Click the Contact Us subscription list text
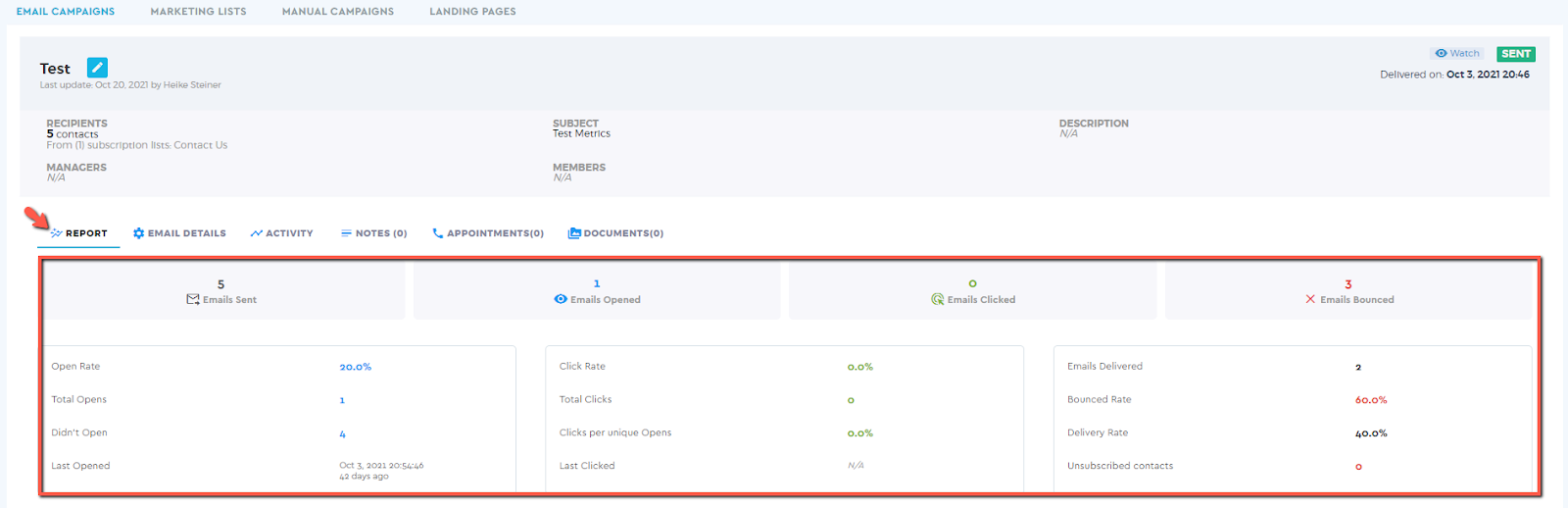The width and height of the screenshot is (1568, 508). pyautogui.click(x=201, y=145)
